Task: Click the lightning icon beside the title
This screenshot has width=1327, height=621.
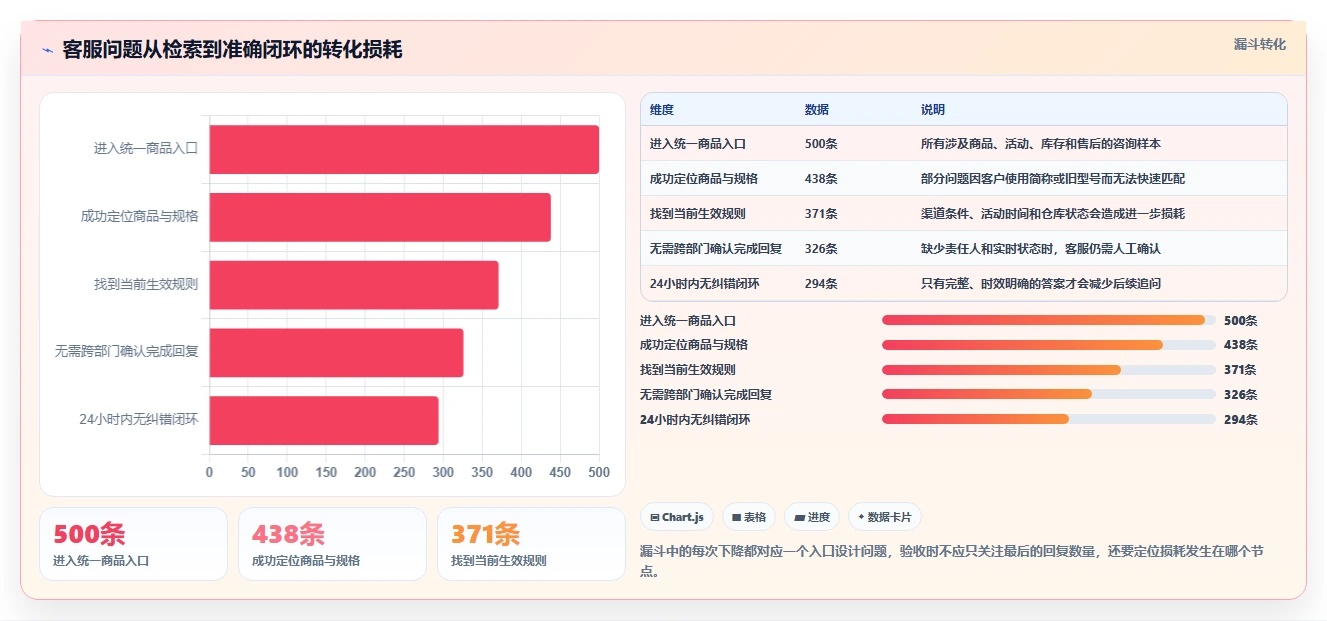Action: (48, 50)
